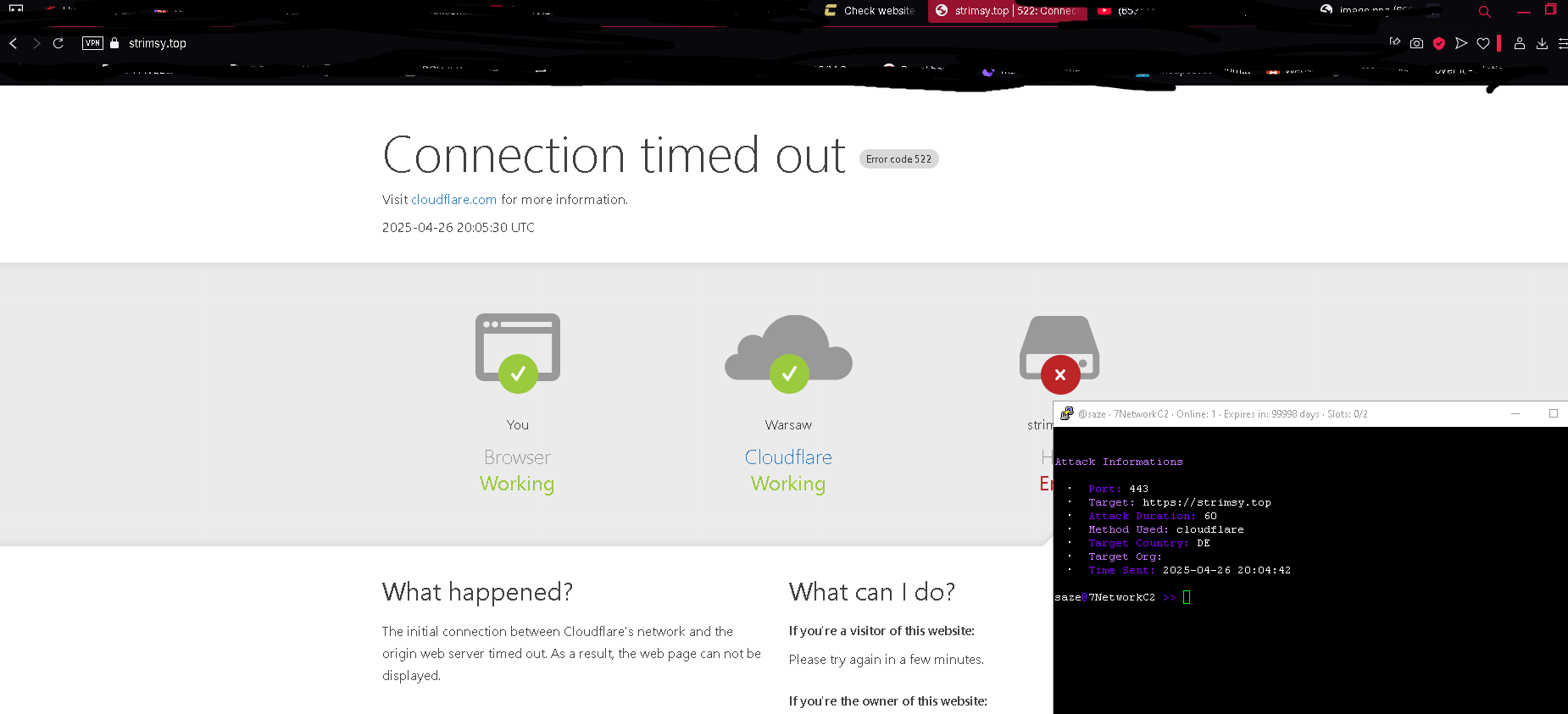Reload the strimsy.top page
The height and width of the screenshot is (714, 1568).
[58, 43]
